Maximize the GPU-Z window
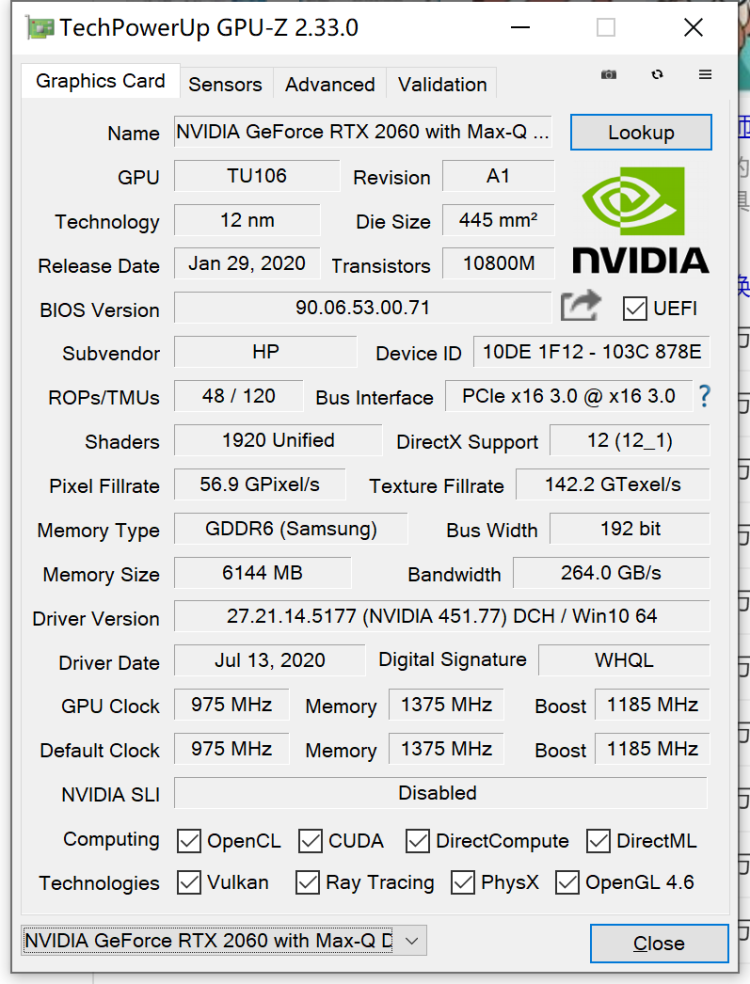 pyautogui.click(x=606, y=28)
